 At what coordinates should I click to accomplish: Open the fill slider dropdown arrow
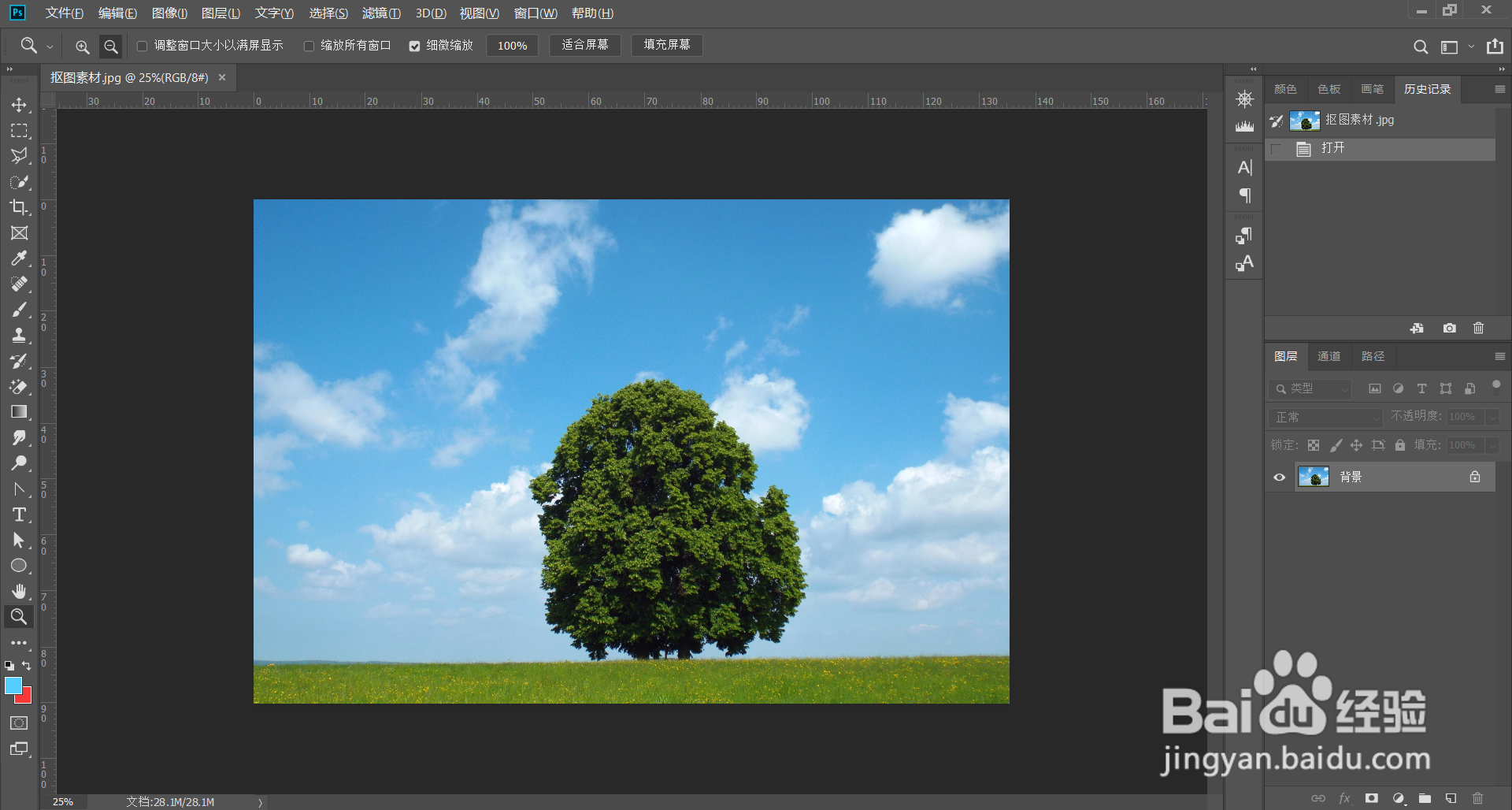tap(1492, 445)
